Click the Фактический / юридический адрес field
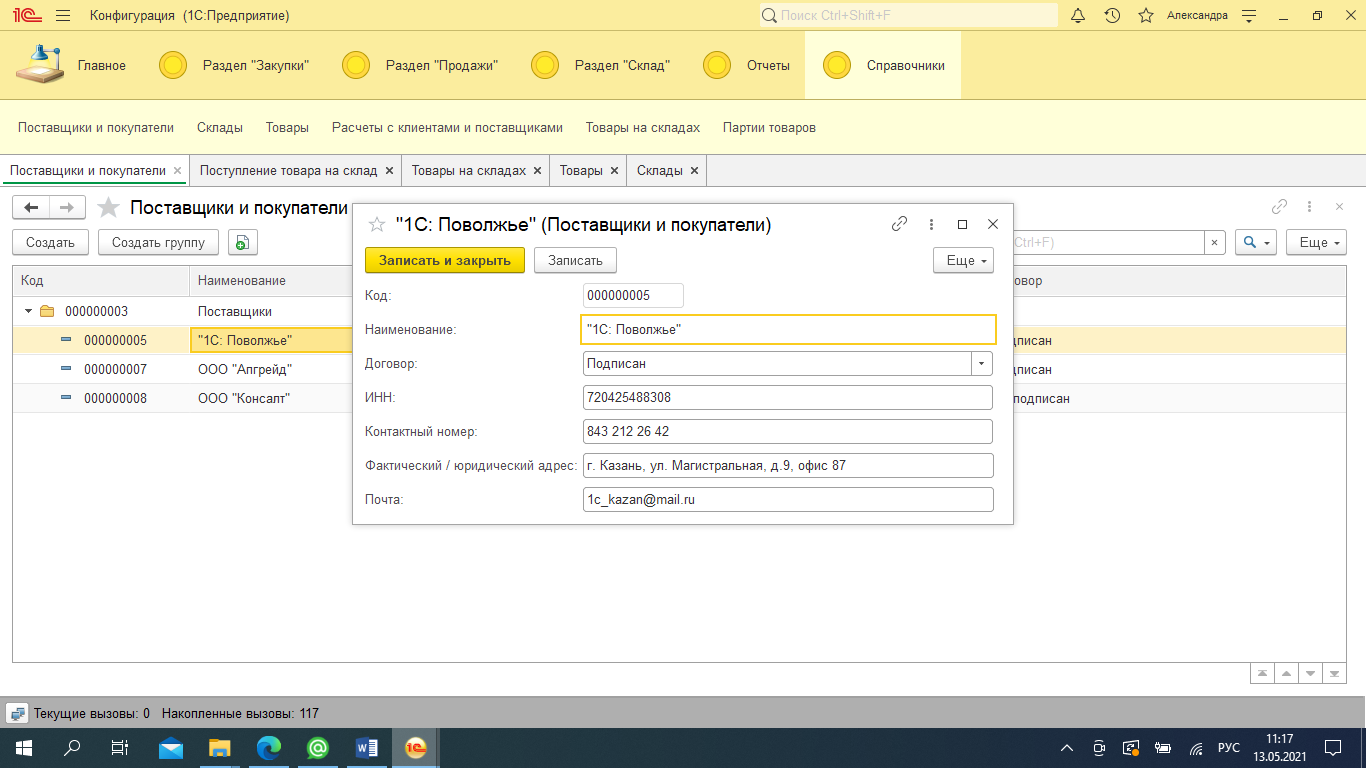1366x768 pixels. (788, 465)
